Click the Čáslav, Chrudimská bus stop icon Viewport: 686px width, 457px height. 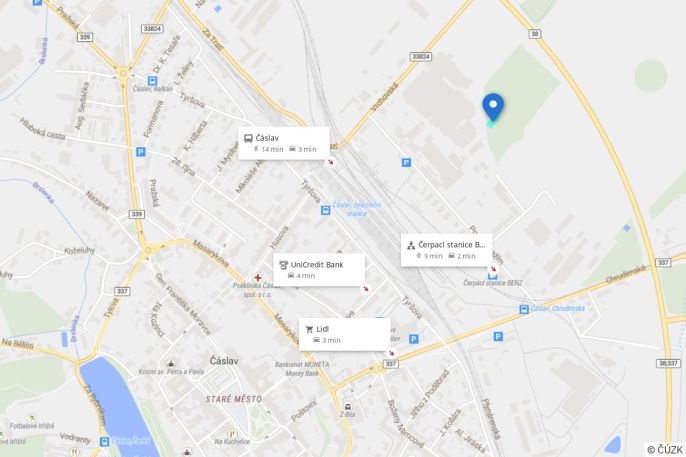click(524, 309)
